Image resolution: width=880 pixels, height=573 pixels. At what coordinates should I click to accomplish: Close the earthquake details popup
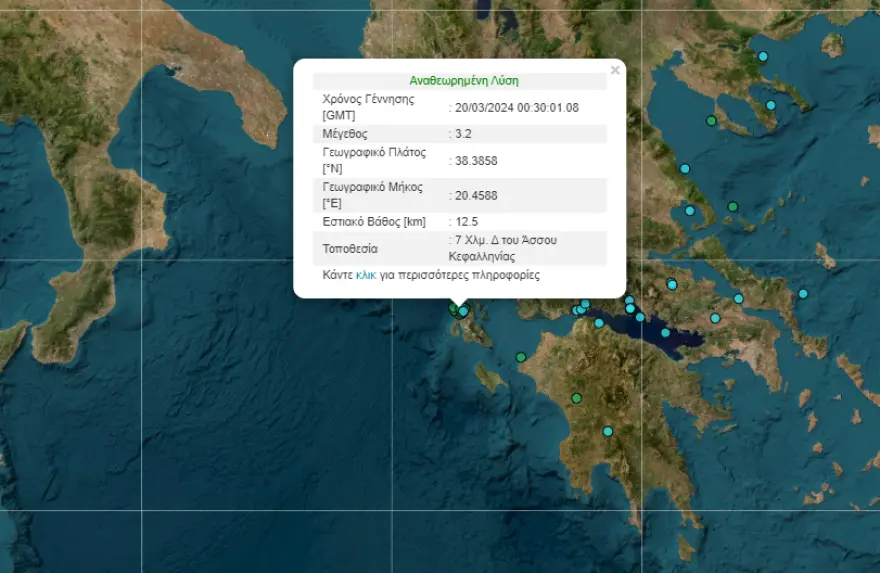click(615, 70)
